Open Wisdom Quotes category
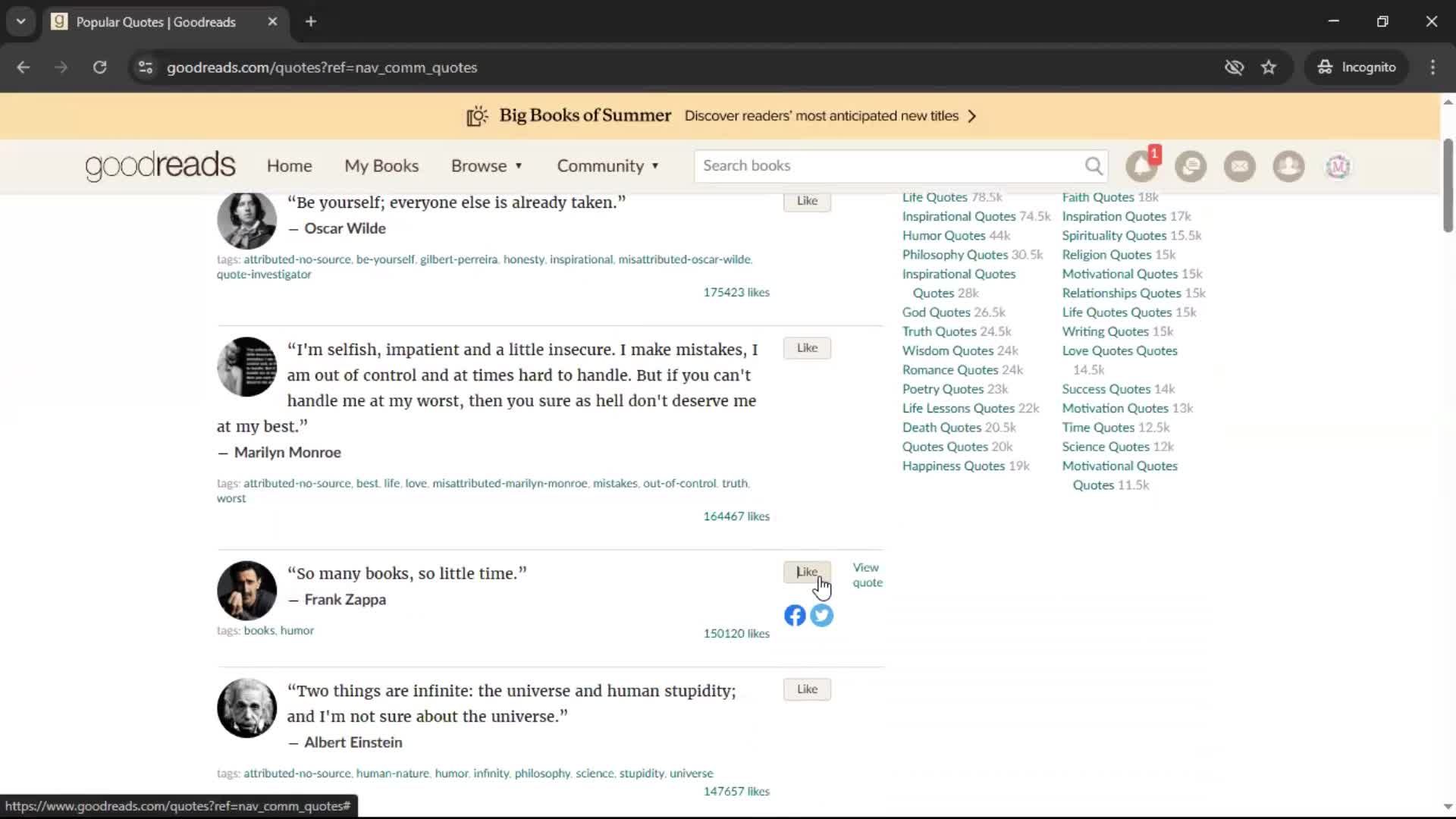The height and width of the screenshot is (819, 1456). tap(947, 351)
